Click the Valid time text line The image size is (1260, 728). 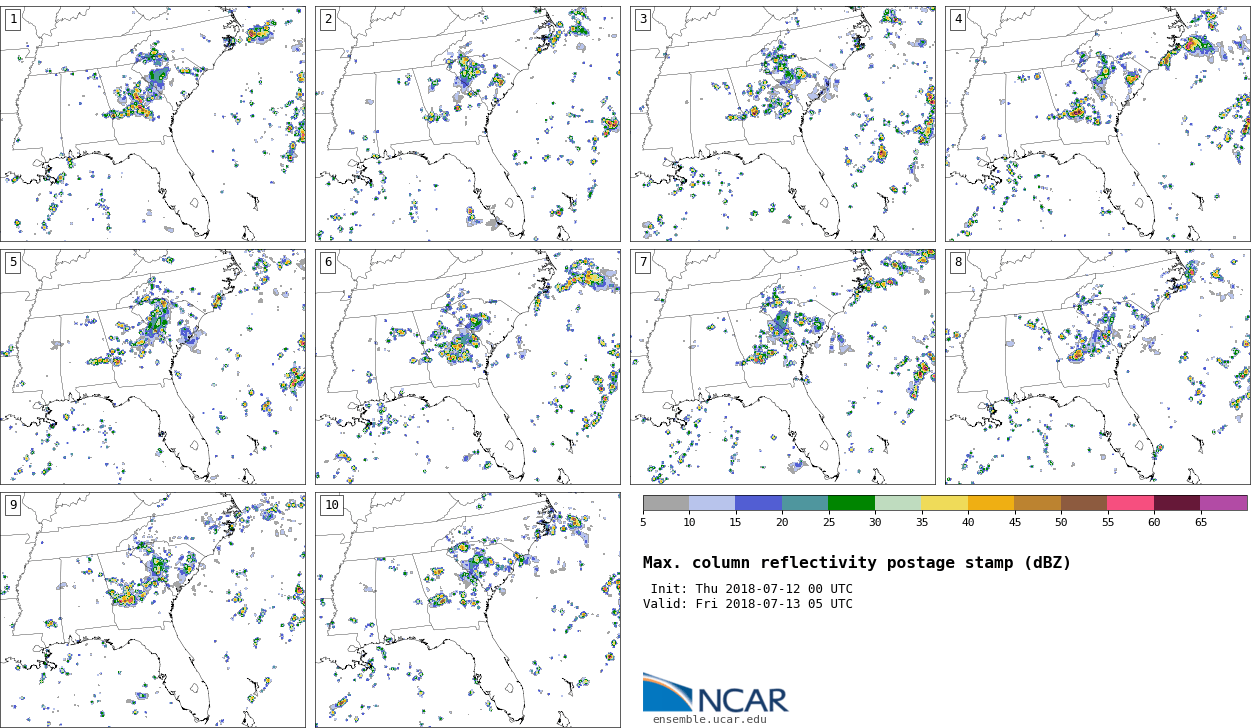point(747,604)
